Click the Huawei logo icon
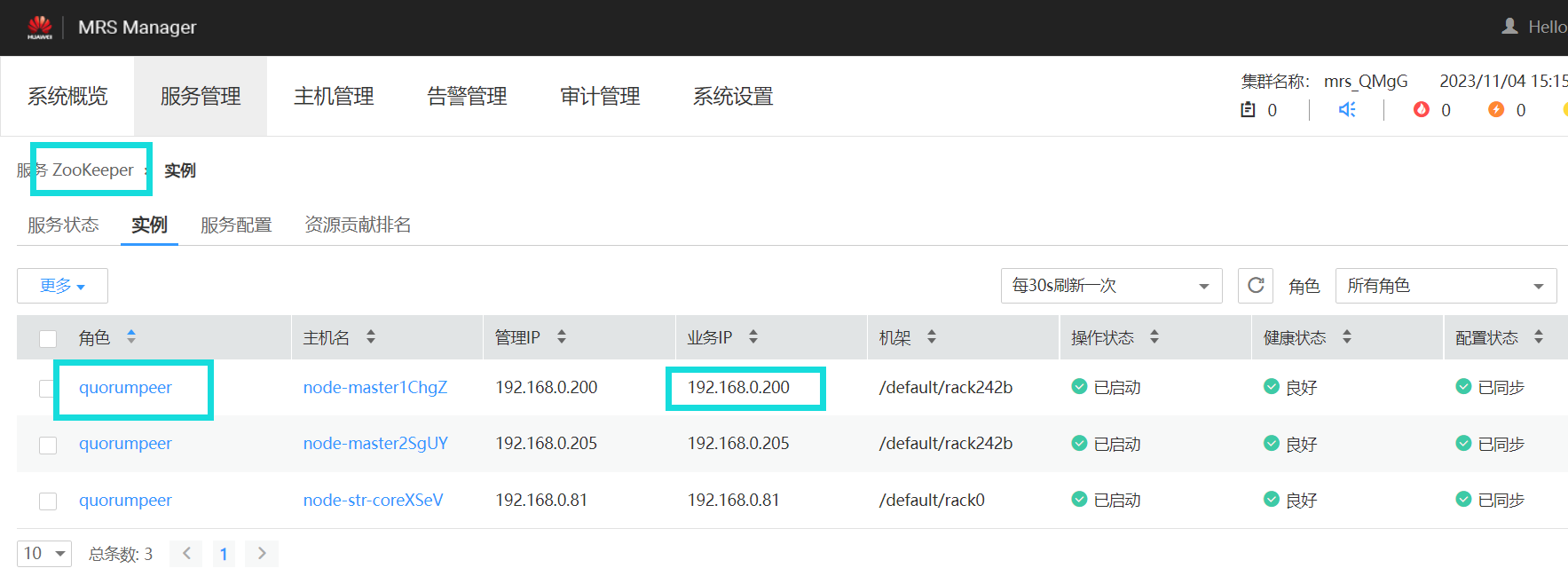 click(40, 27)
